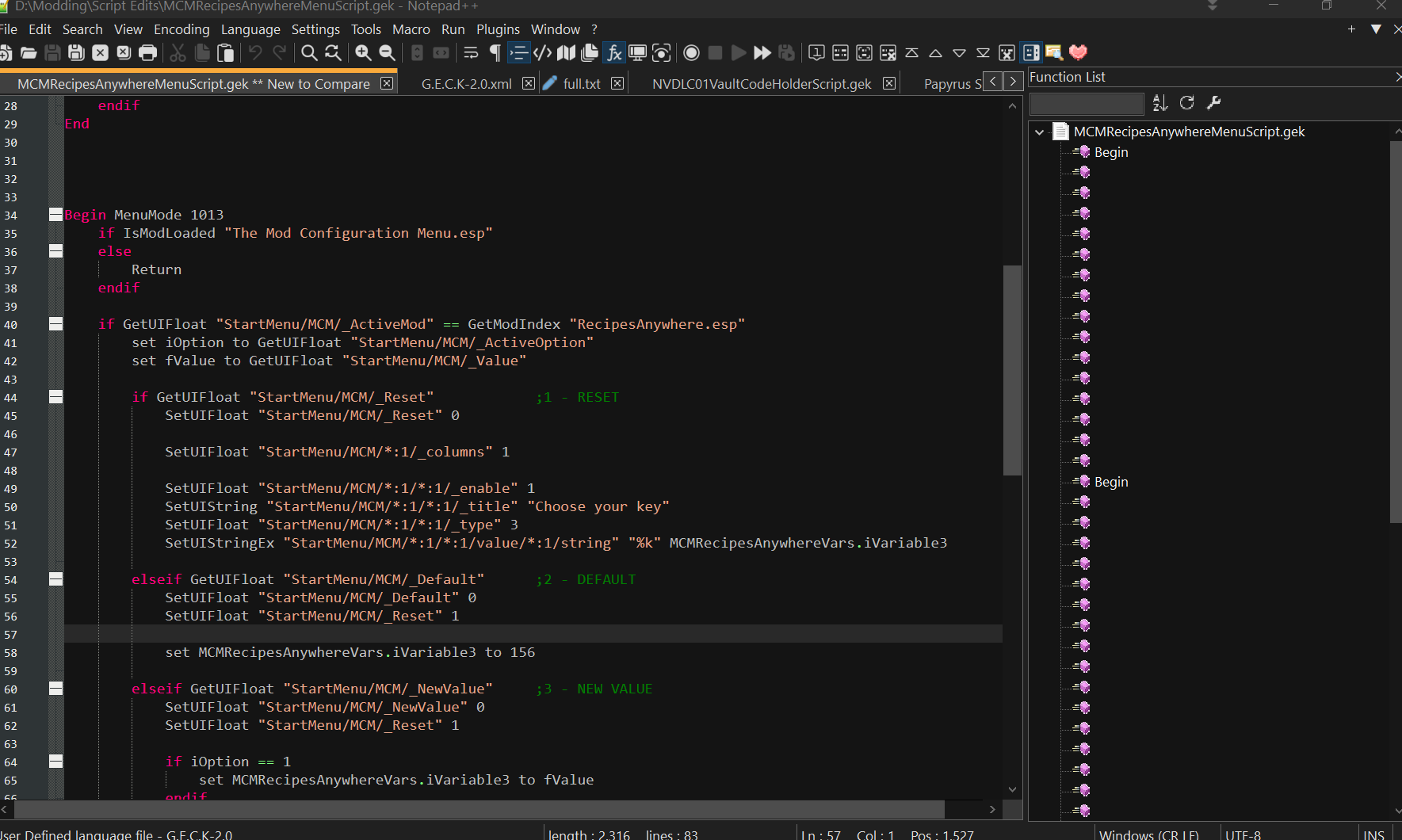Image resolution: width=1402 pixels, height=840 pixels.
Task: Switch to the full.txt tab
Action: coord(582,84)
